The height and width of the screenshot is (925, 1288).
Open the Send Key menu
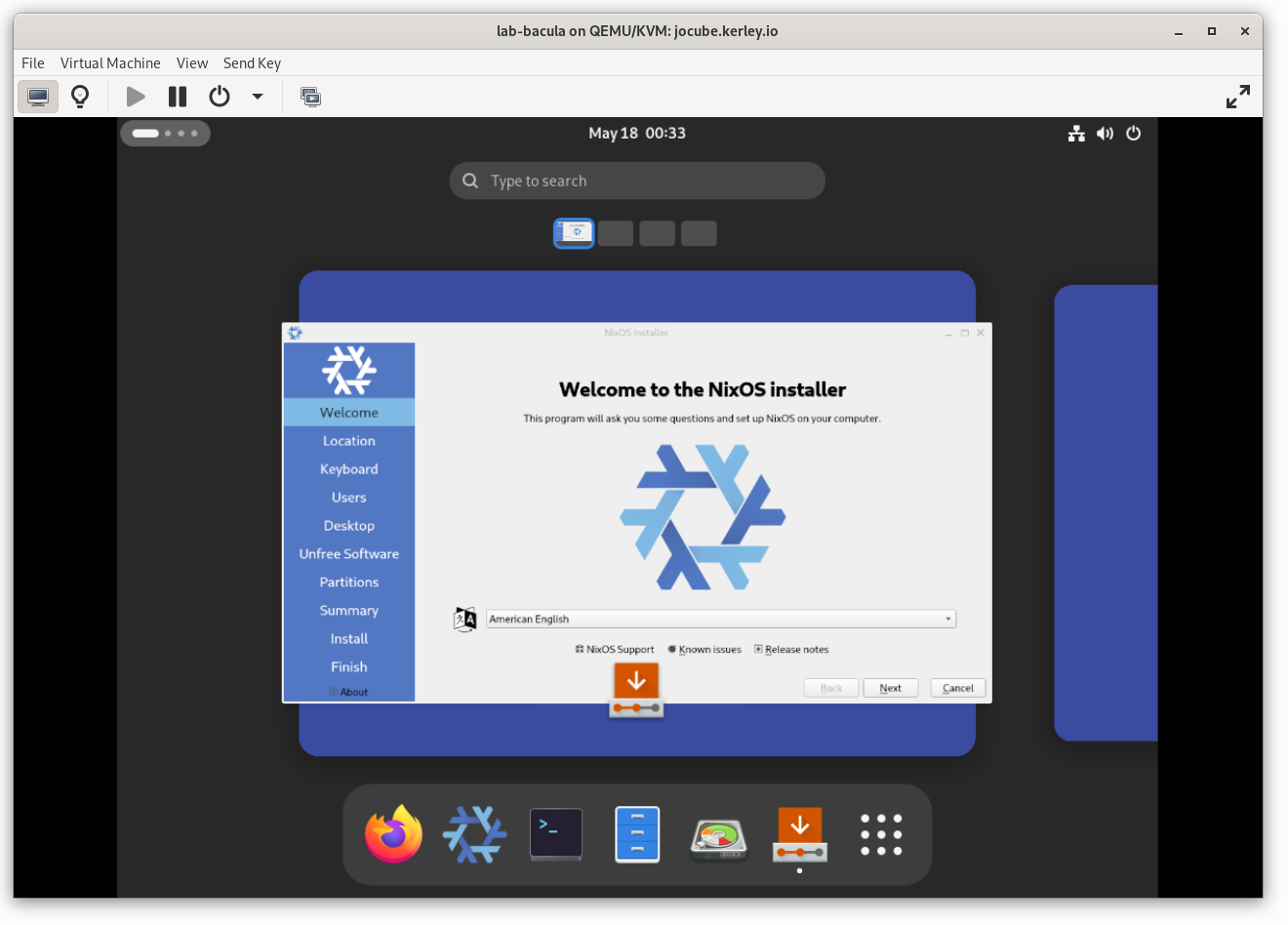(252, 63)
